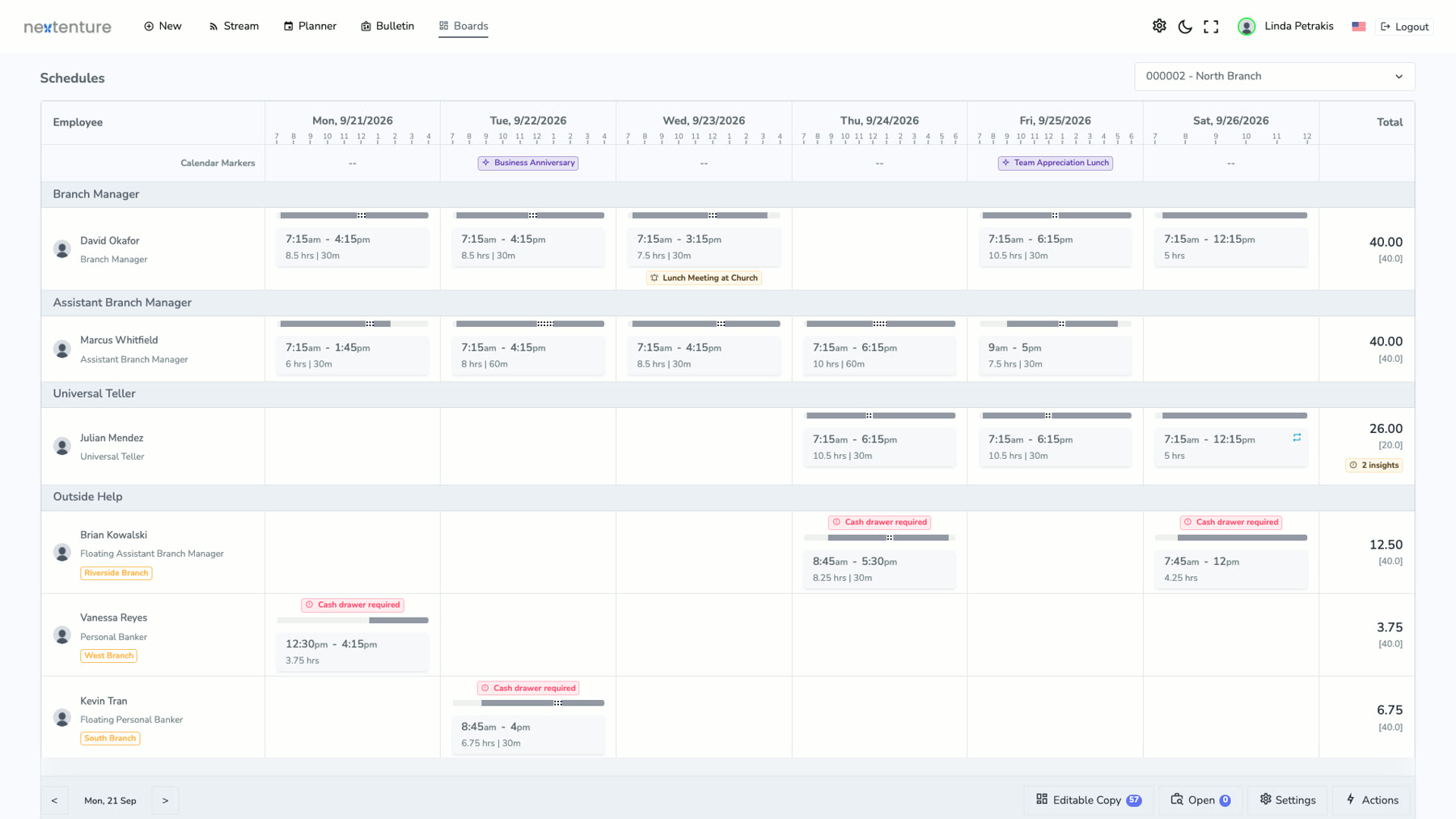Viewport: 1456px width, 819px height.
Task: Click Riverside Branch tag under Brian Kowalski
Action: coord(116,573)
